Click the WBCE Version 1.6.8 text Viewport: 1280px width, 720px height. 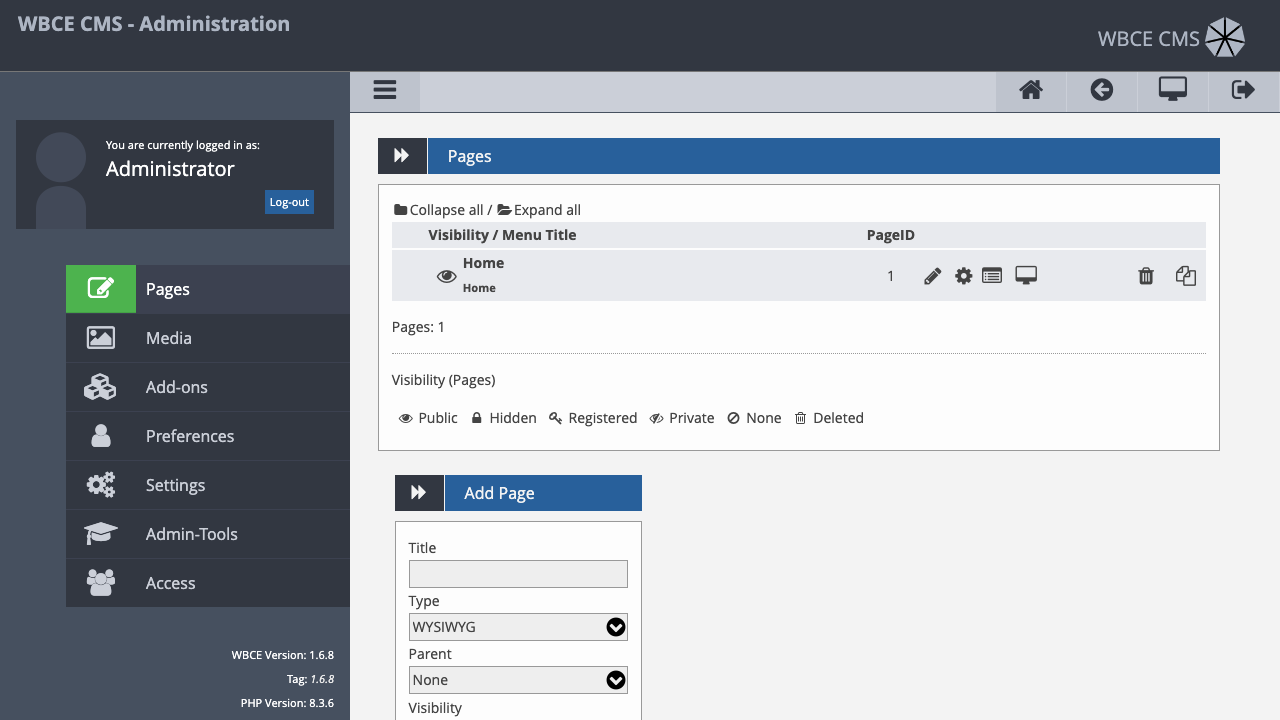tap(283, 655)
